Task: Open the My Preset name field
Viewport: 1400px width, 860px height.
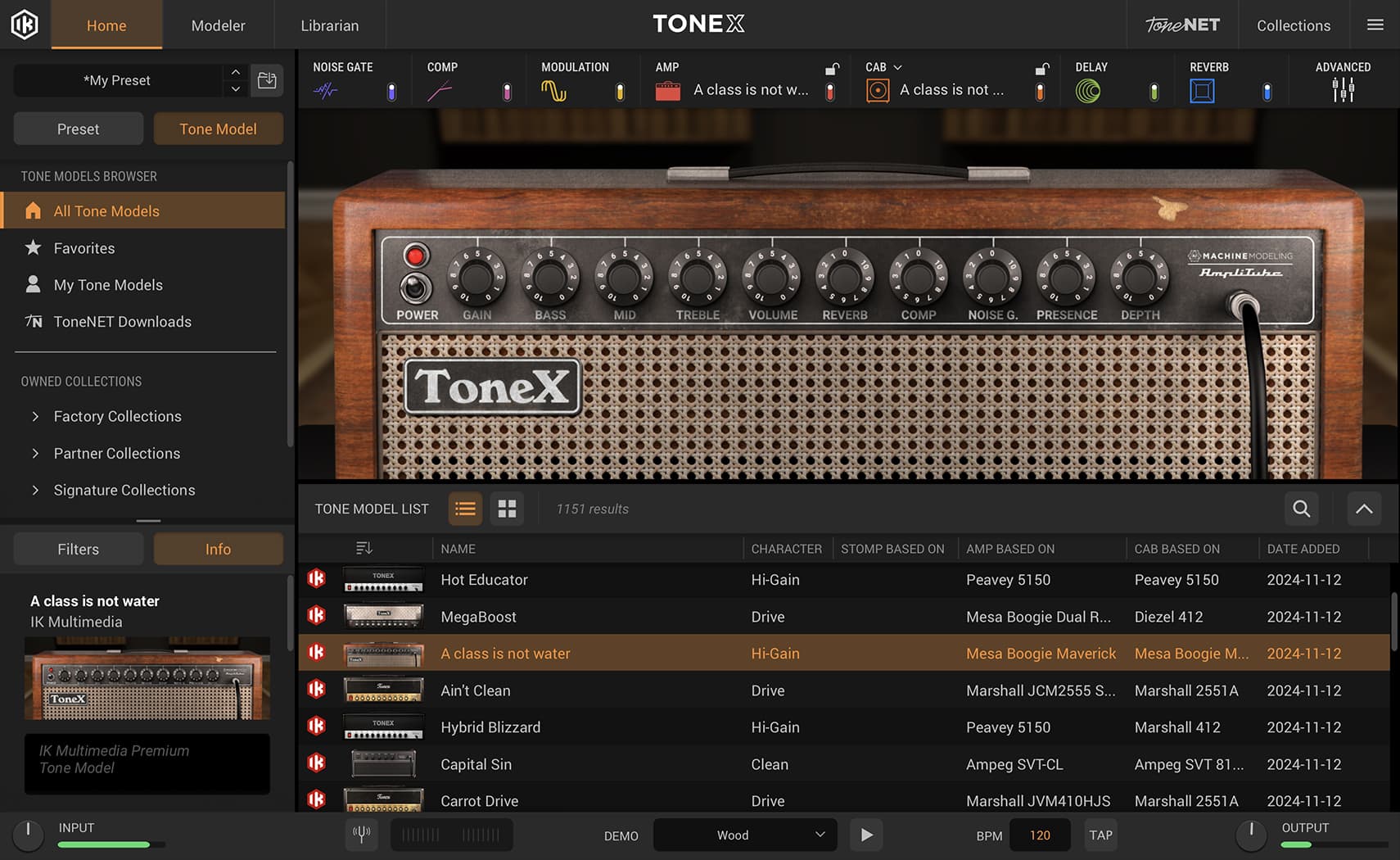Action: [117, 80]
